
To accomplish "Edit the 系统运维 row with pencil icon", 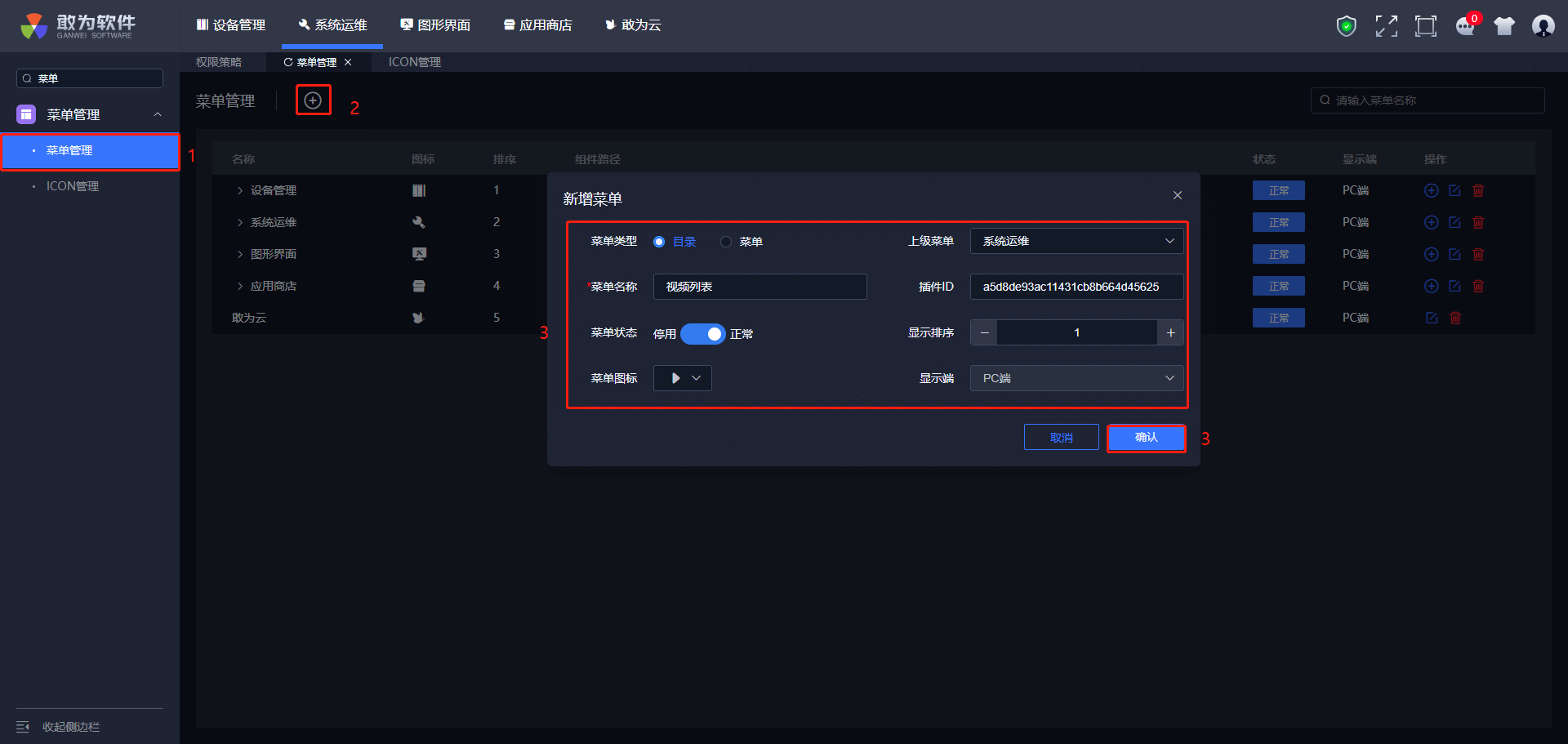I will pos(1454,223).
